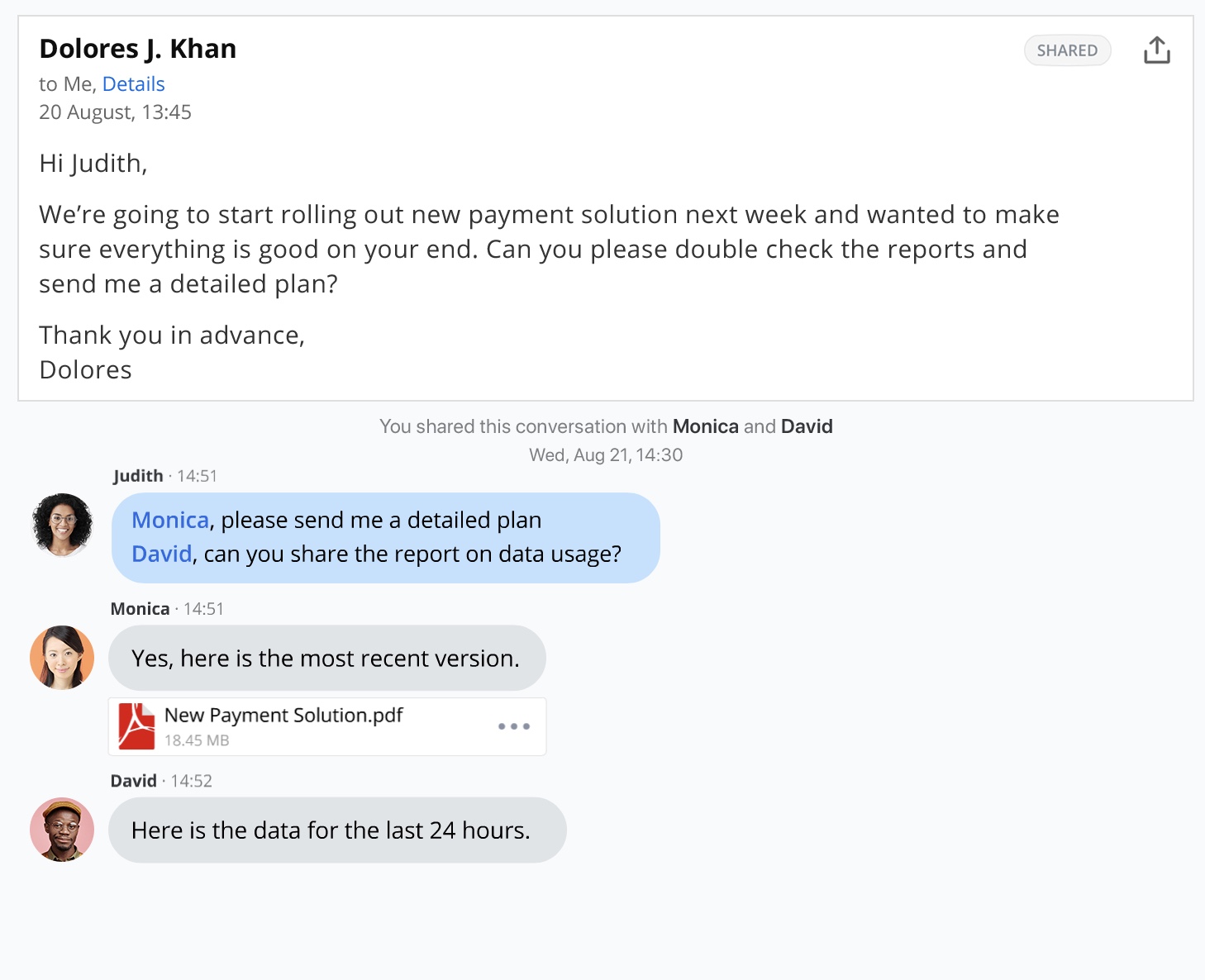Select Monica's "most recent version" message bubble

click(326, 659)
